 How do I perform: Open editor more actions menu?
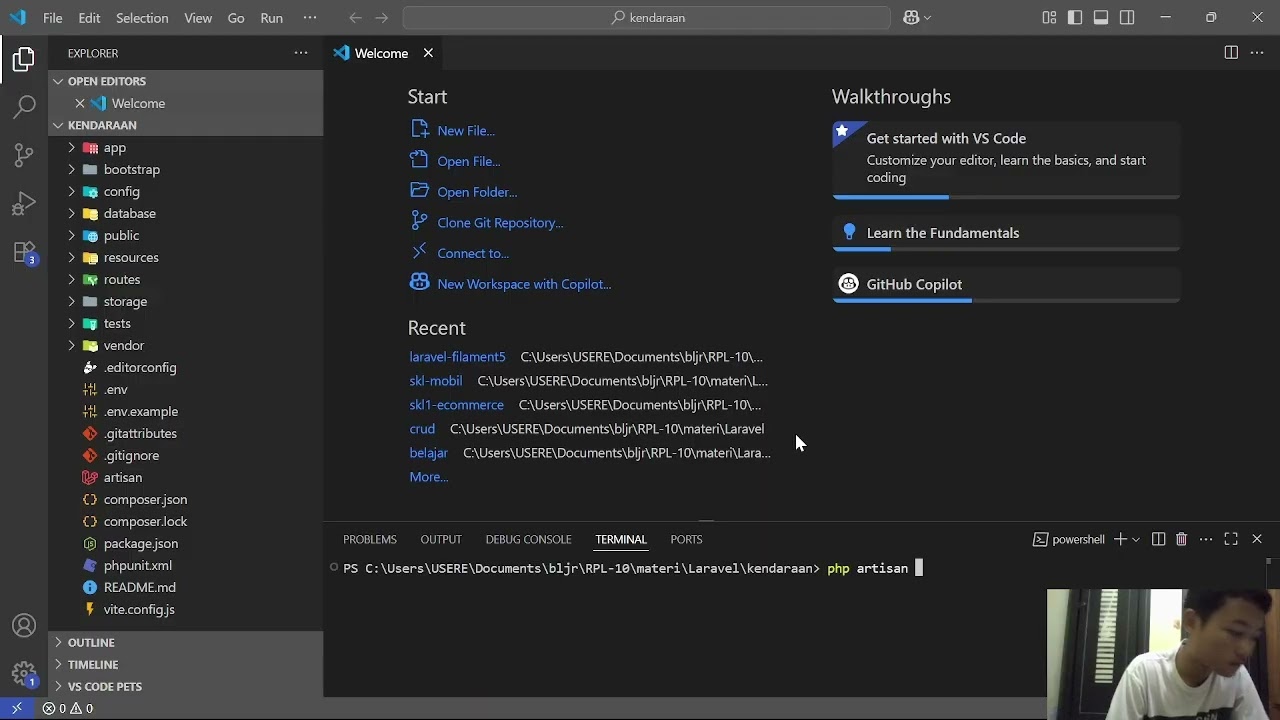(x=1257, y=53)
